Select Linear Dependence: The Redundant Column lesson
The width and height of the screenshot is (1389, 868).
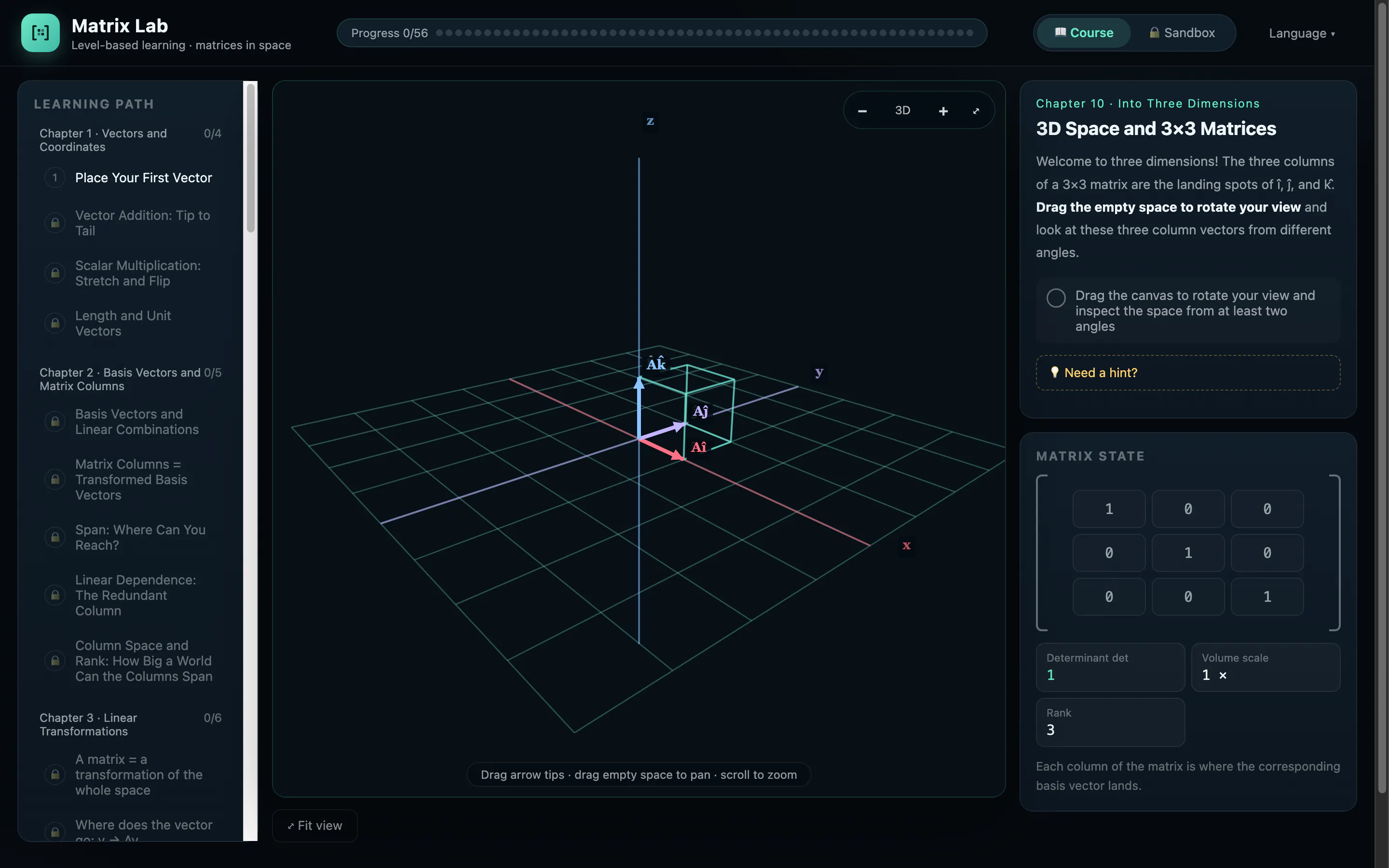[136, 596]
